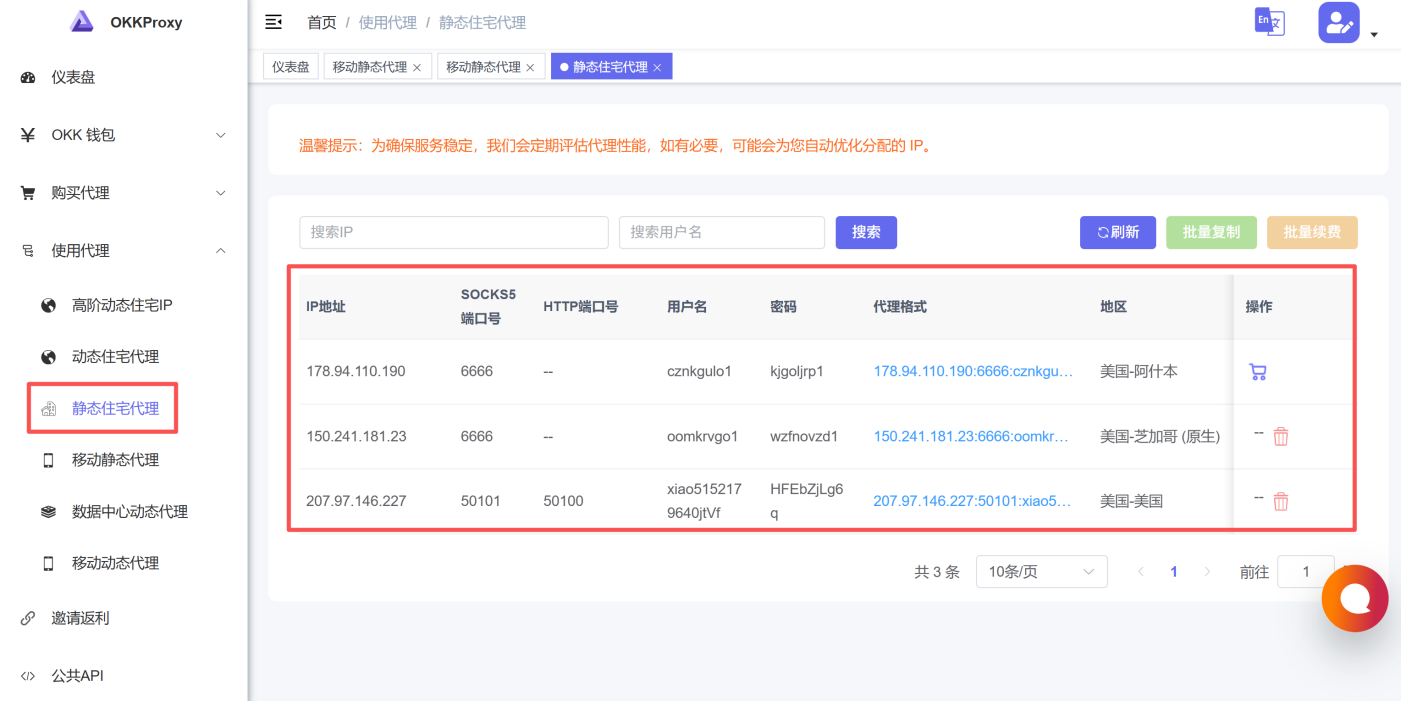Click shopping cart icon for 178.94.110.190
The width and height of the screenshot is (1401, 701).
coord(1258,372)
